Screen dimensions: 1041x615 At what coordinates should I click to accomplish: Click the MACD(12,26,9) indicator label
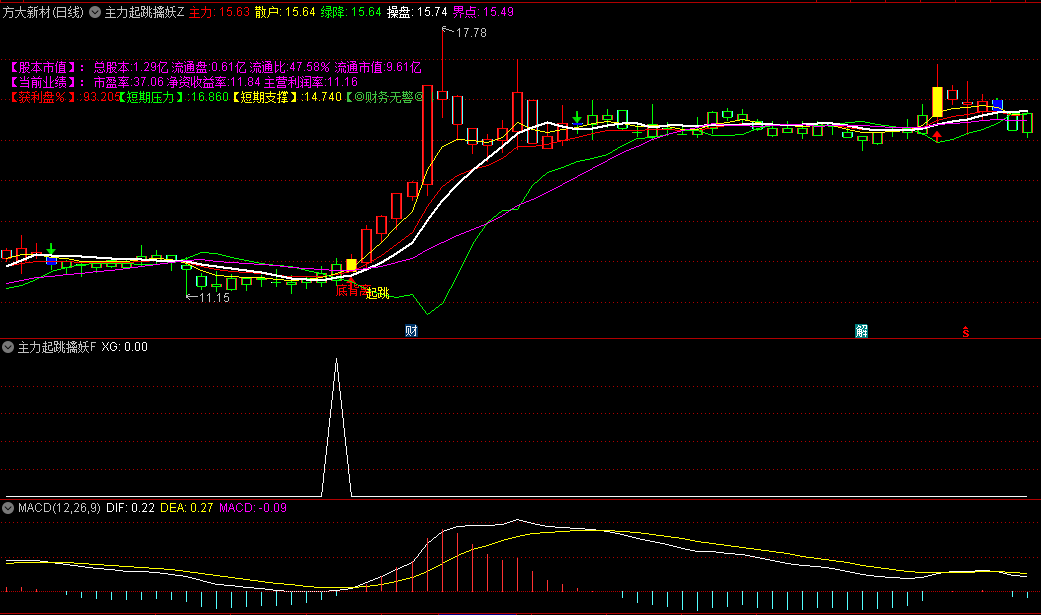pyautogui.click(x=59, y=508)
